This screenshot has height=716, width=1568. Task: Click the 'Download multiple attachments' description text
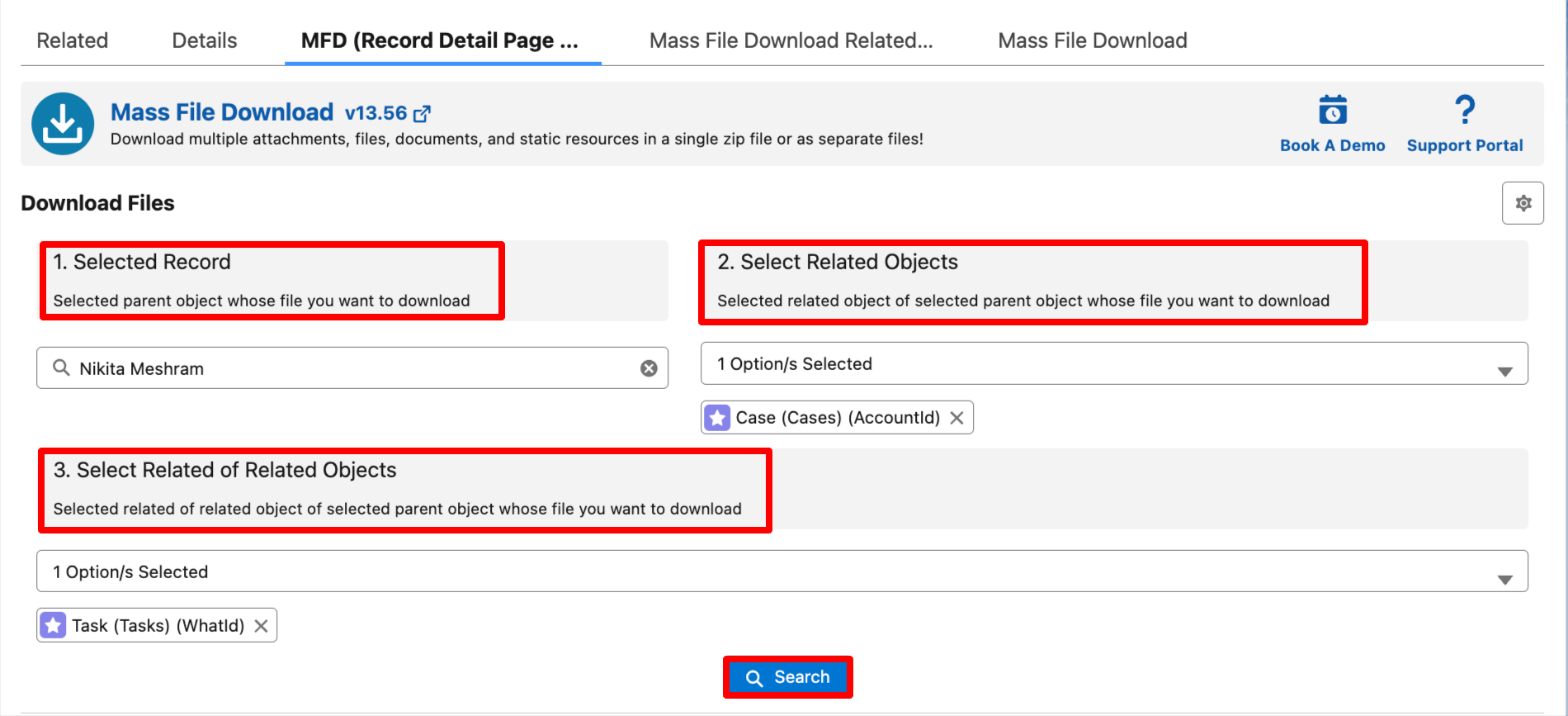click(517, 139)
